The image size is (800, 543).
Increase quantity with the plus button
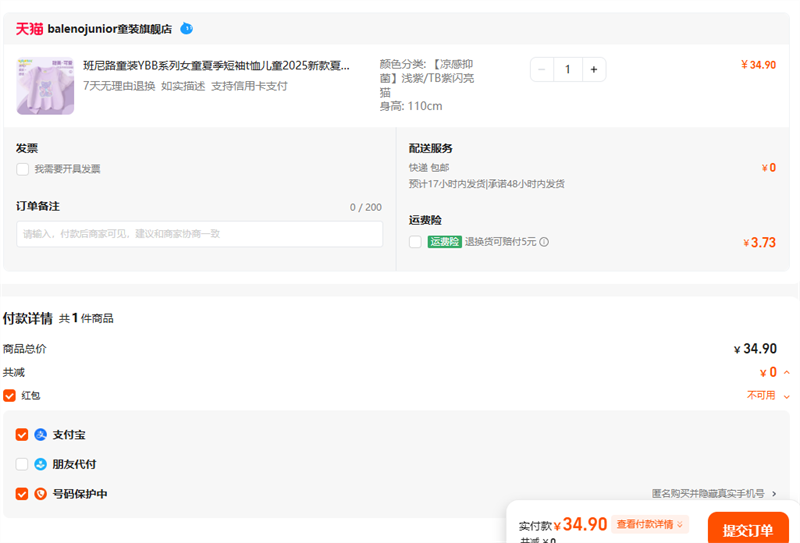pos(593,69)
